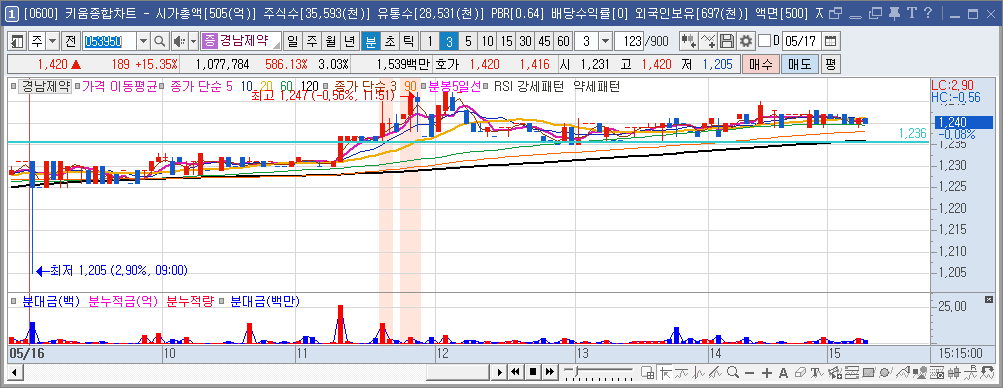Image resolution: width=1003 pixels, height=388 pixels.
Task: Open help question mark icon in title bar
Action: pyautogui.click(x=928, y=13)
